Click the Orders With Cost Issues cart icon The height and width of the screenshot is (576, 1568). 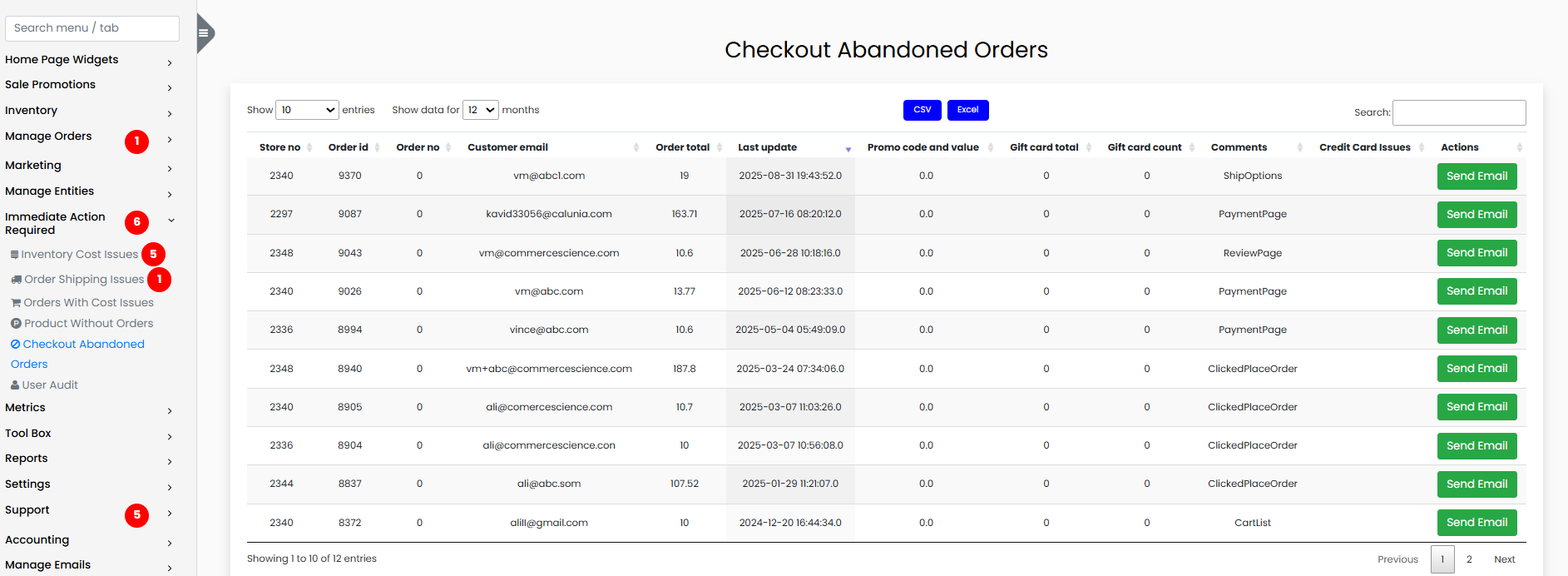pos(16,303)
